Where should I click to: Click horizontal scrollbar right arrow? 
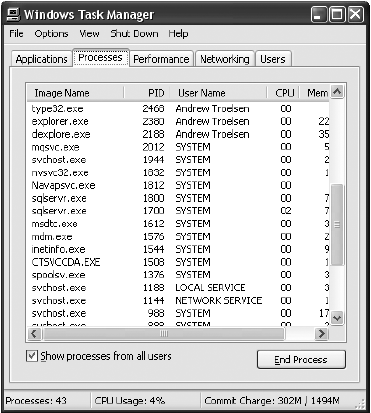(322, 334)
